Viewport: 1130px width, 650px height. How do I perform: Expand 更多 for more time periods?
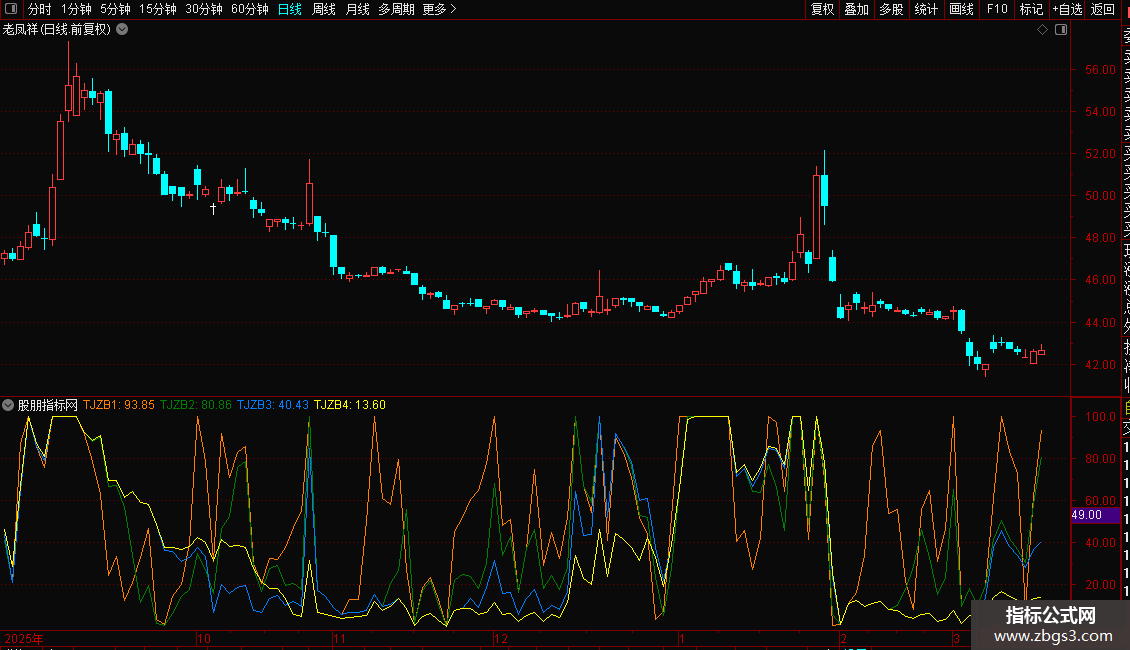pos(439,9)
